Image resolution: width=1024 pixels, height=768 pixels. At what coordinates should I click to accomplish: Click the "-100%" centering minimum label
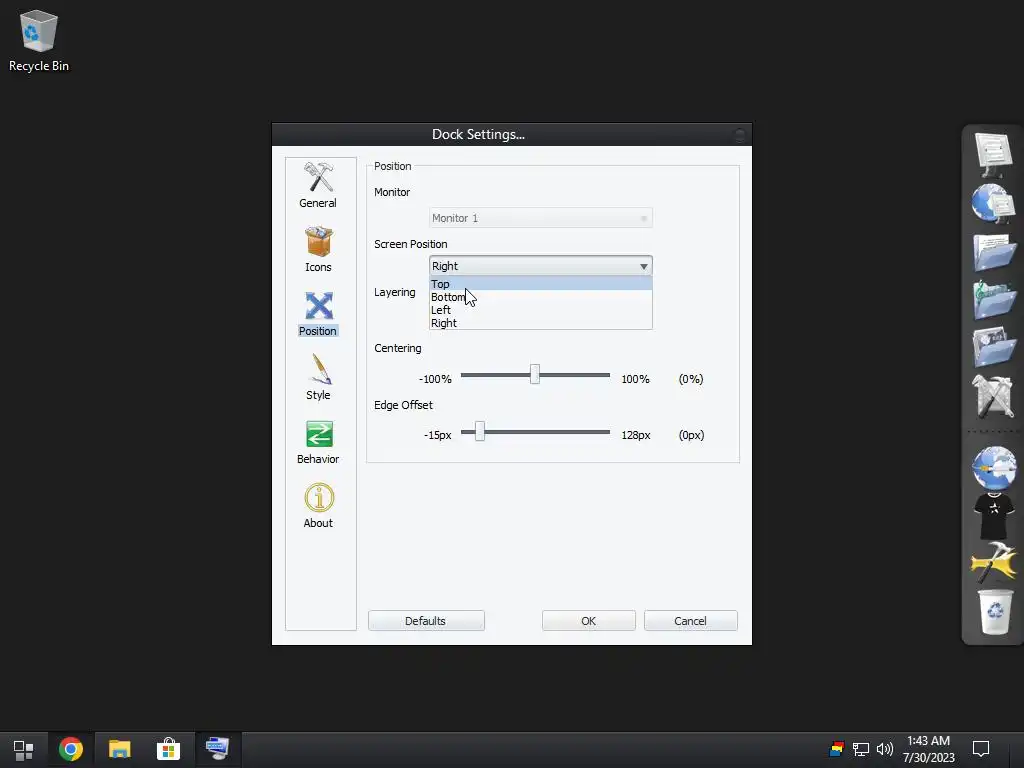pyautogui.click(x=435, y=379)
